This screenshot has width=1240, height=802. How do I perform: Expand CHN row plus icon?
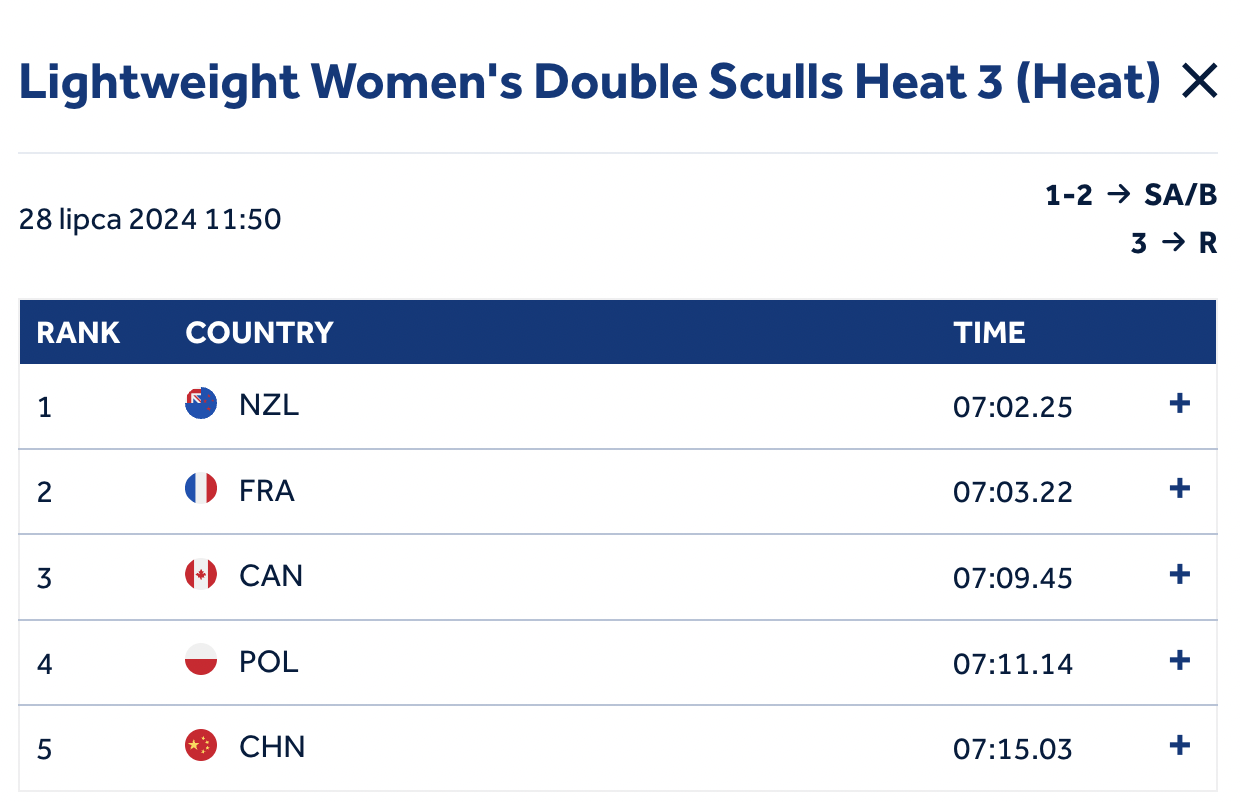point(1180,745)
